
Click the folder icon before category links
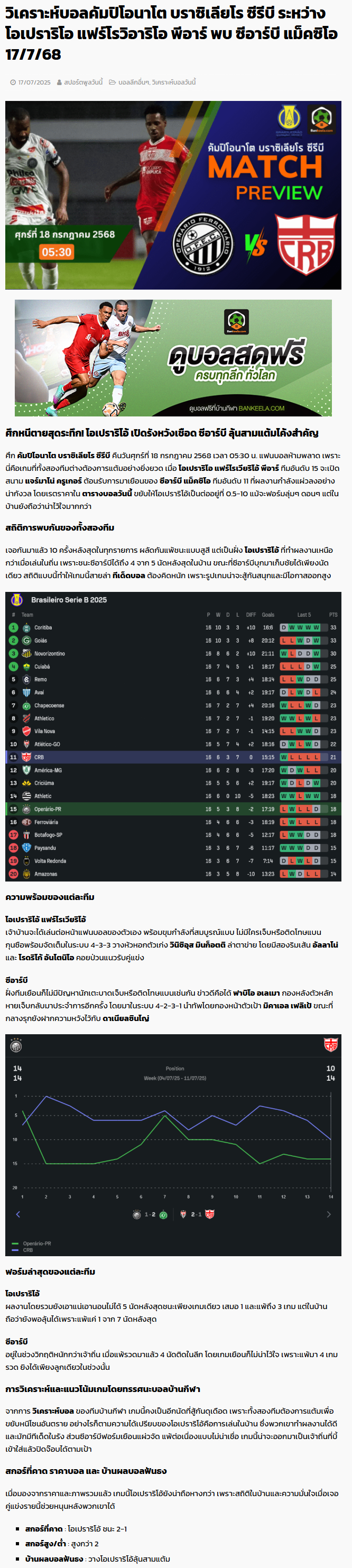click(x=113, y=82)
